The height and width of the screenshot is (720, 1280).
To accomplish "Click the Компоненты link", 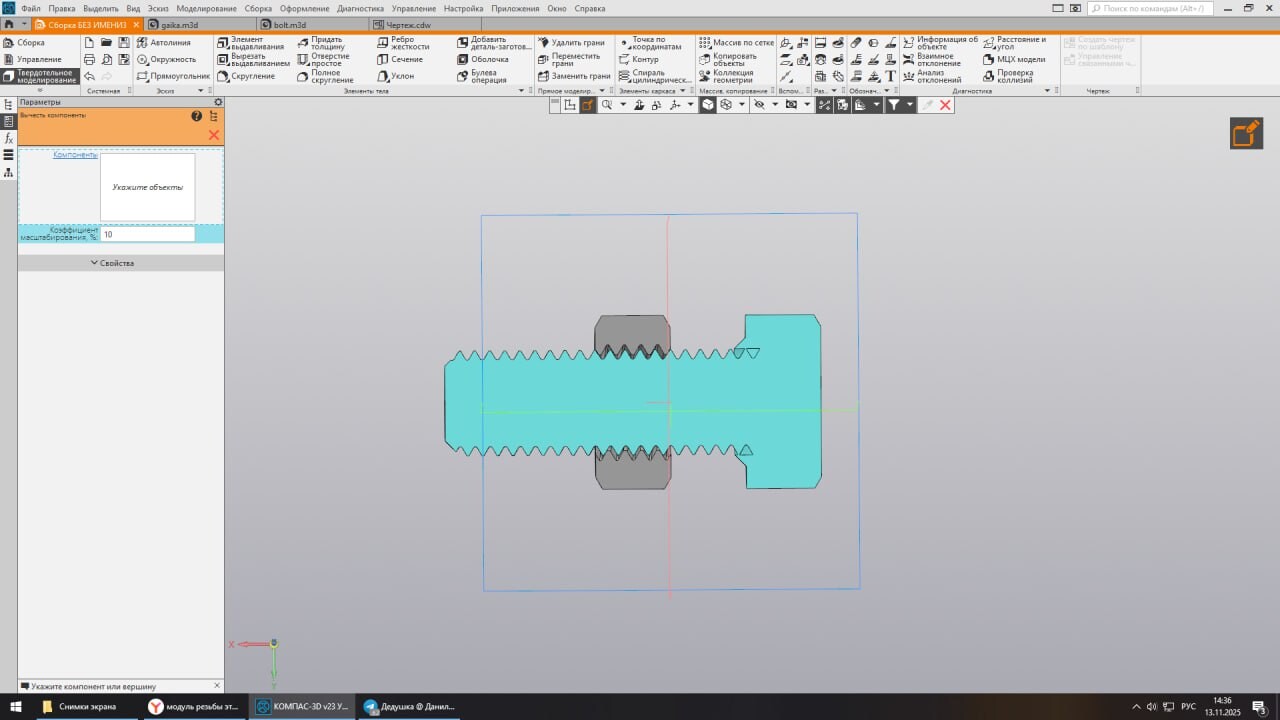I will click(x=75, y=155).
